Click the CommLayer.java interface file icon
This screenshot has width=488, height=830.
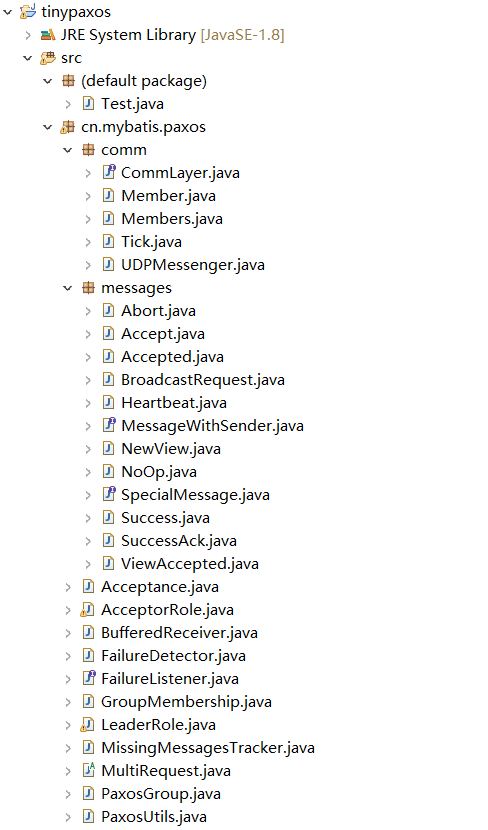109,173
